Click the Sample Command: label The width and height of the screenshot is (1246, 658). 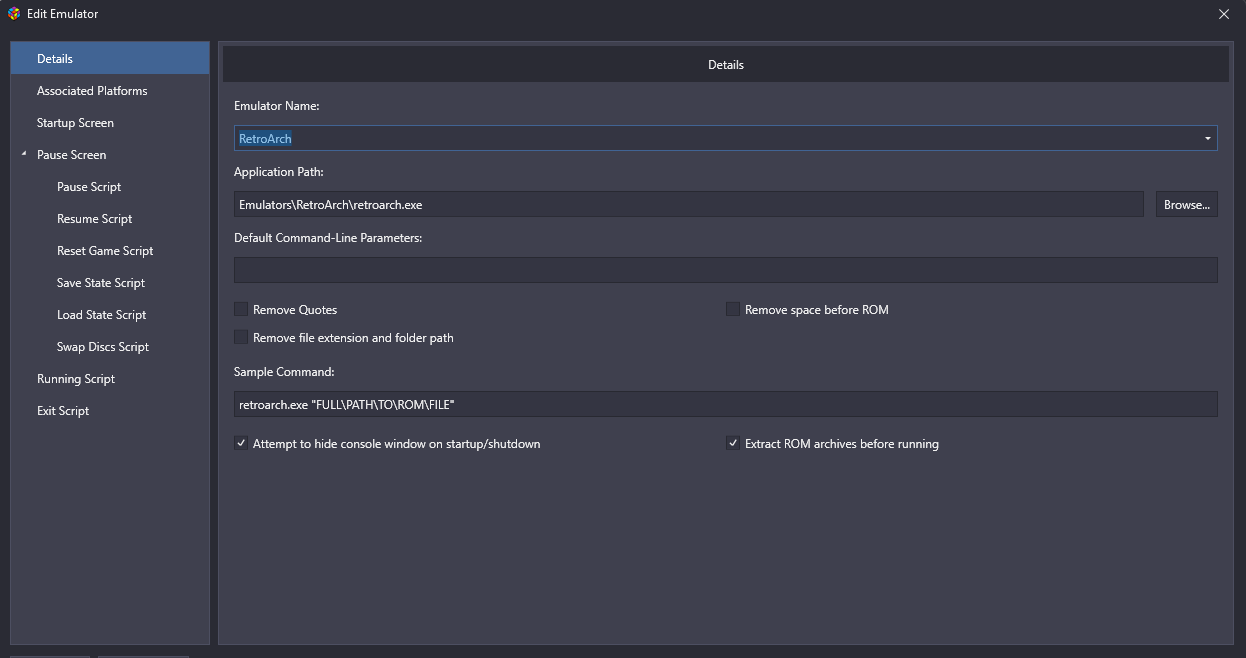[284, 372]
